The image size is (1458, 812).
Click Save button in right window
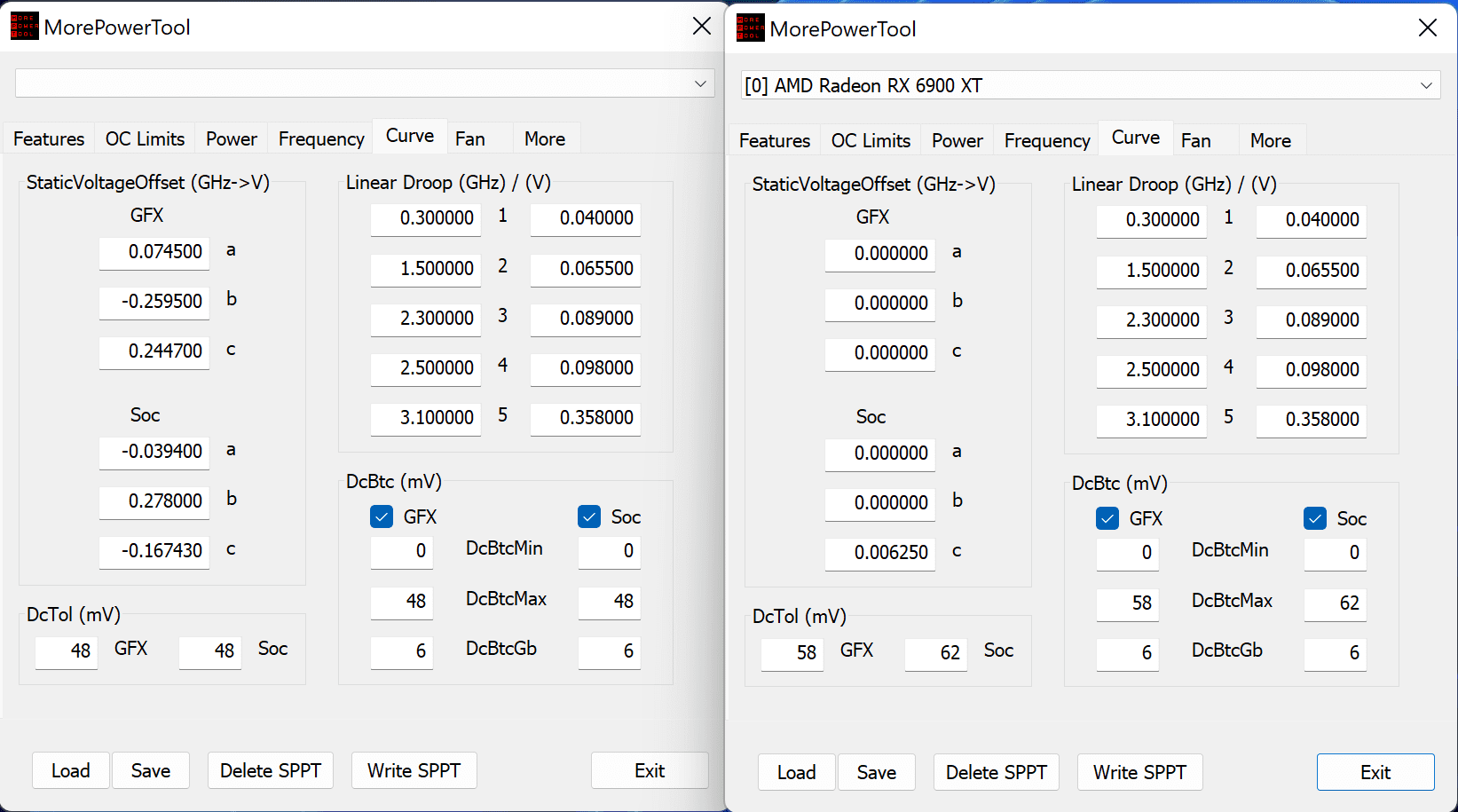[x=877, y=772]
